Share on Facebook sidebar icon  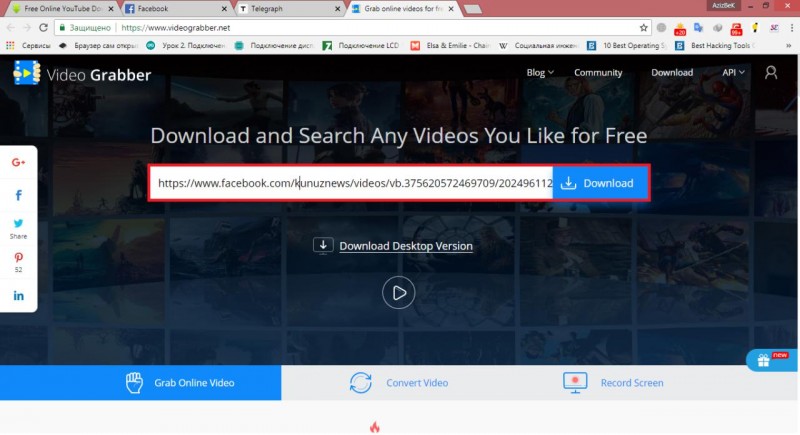coord(18,195)
